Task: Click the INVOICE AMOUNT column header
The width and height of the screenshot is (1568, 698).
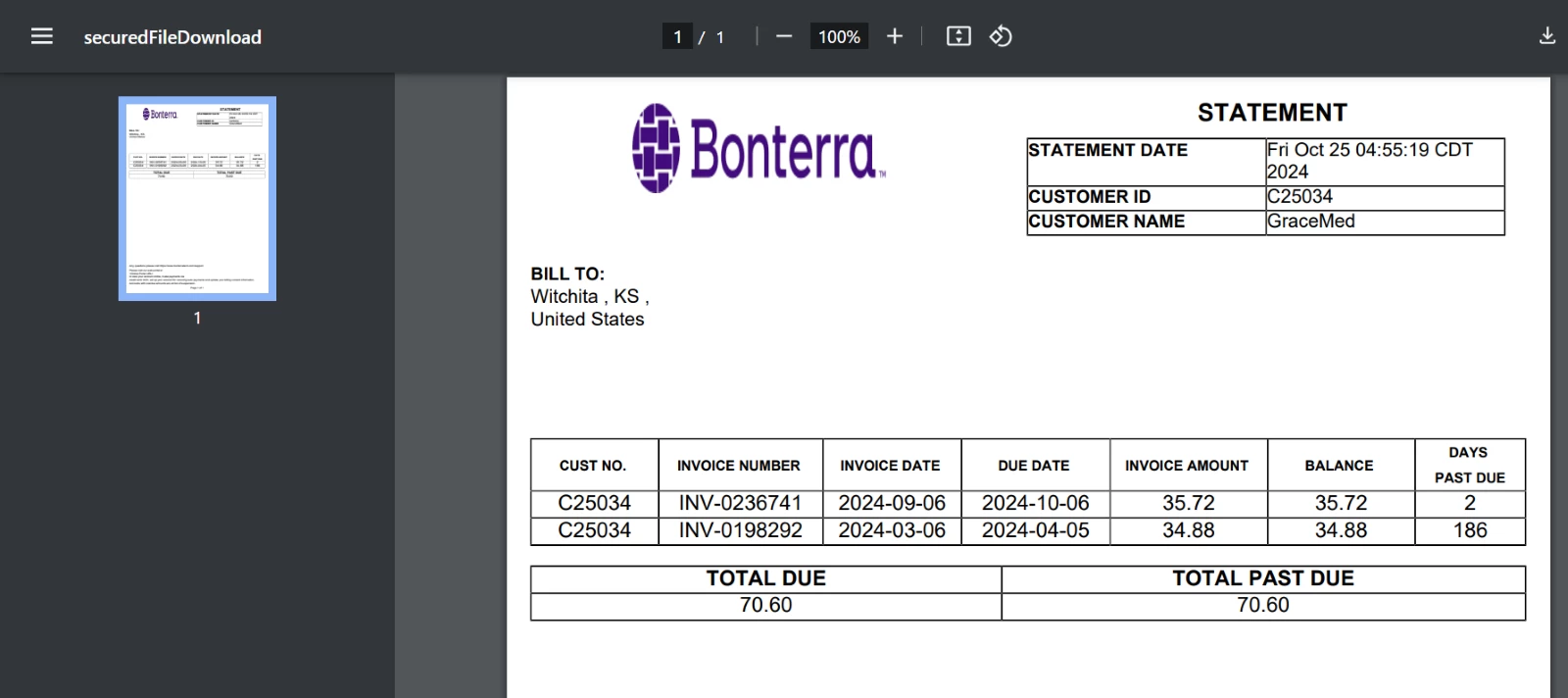Action: tap(1187, 466)
